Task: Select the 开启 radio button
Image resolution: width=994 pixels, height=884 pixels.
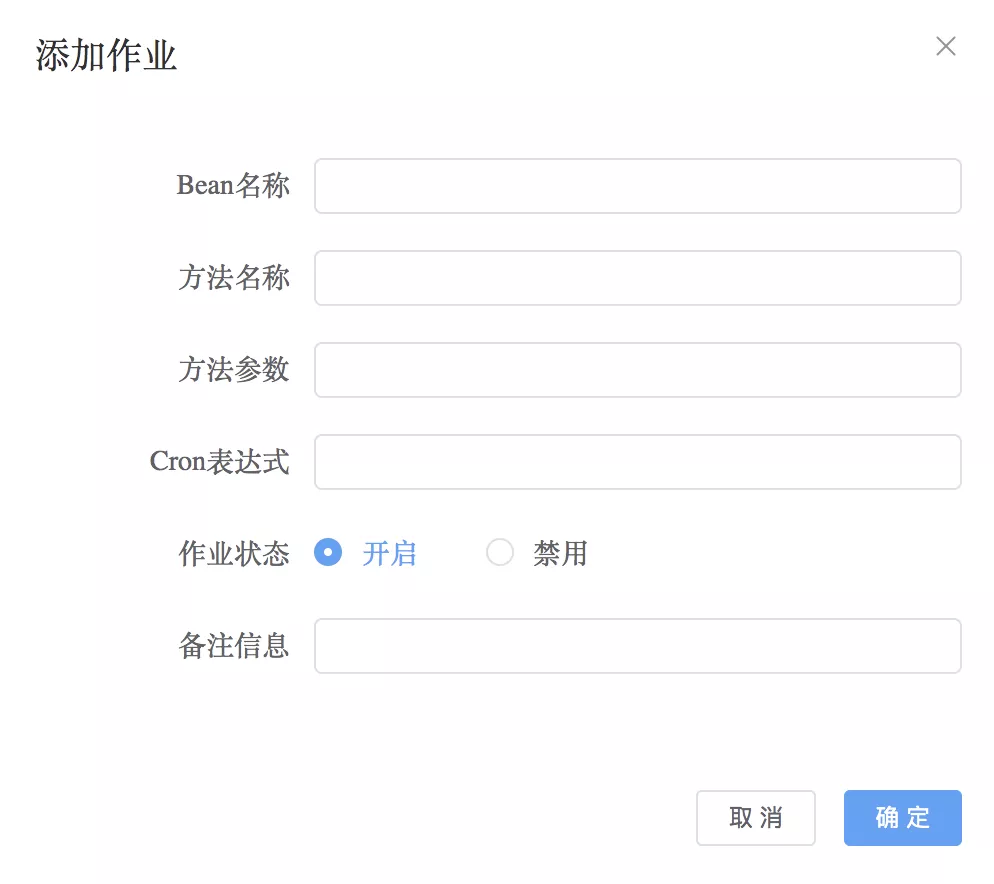Action: pyautogui.click(x=328, y=552)
